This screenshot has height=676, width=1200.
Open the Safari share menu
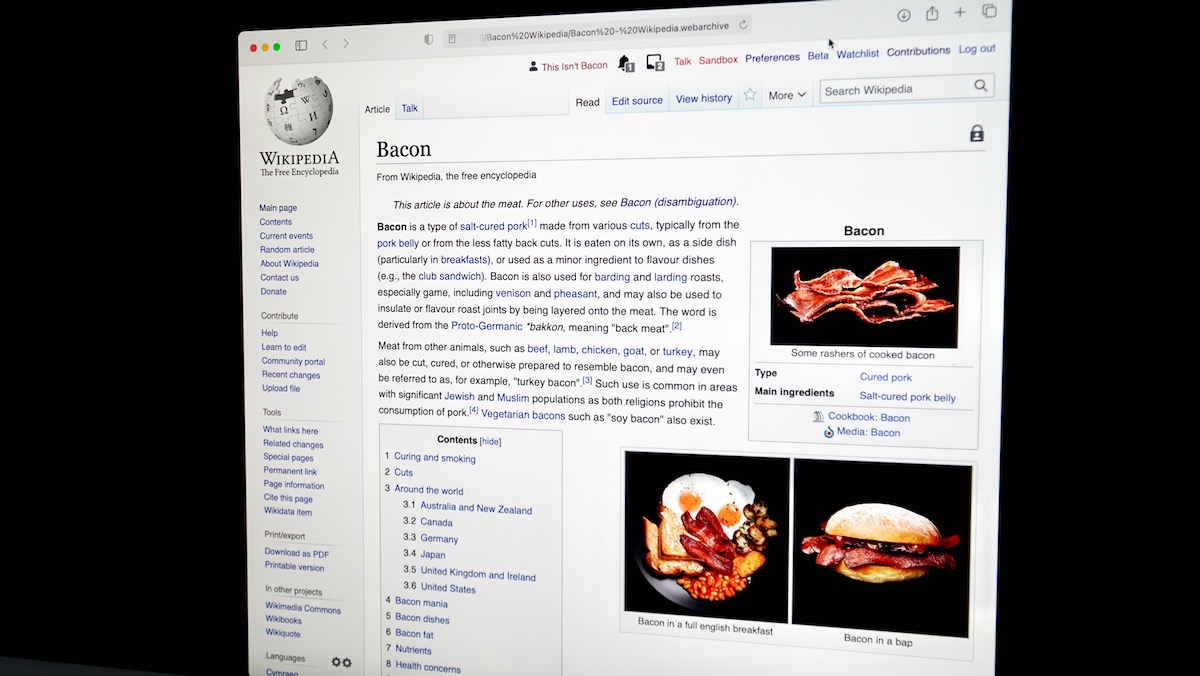932,13
